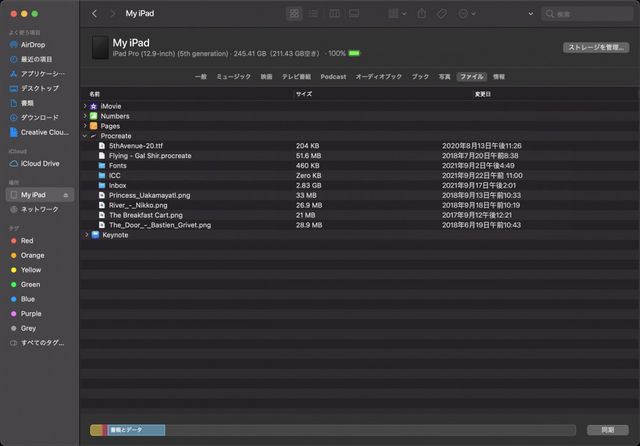640x446 pixels.
Task: Collapse the Procreate row
Action: [x=85, y=136]
